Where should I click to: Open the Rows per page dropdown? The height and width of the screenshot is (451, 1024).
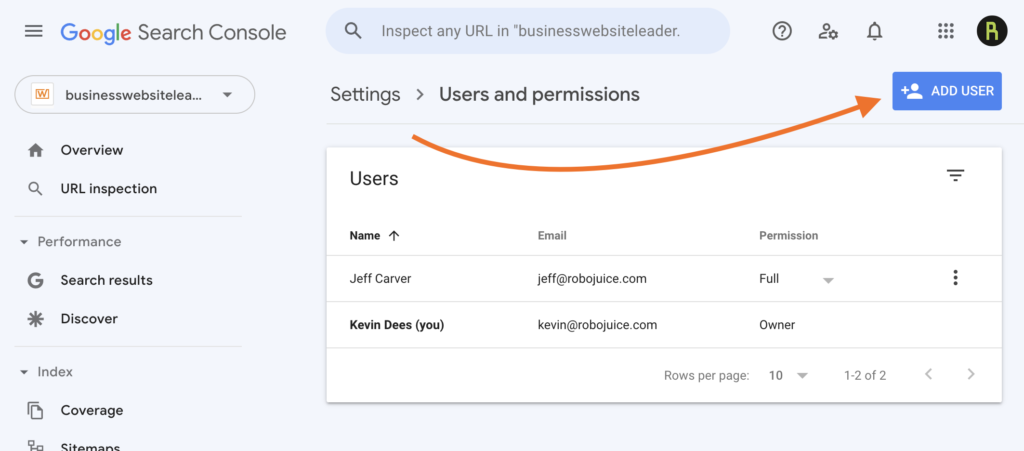point(788,376)
